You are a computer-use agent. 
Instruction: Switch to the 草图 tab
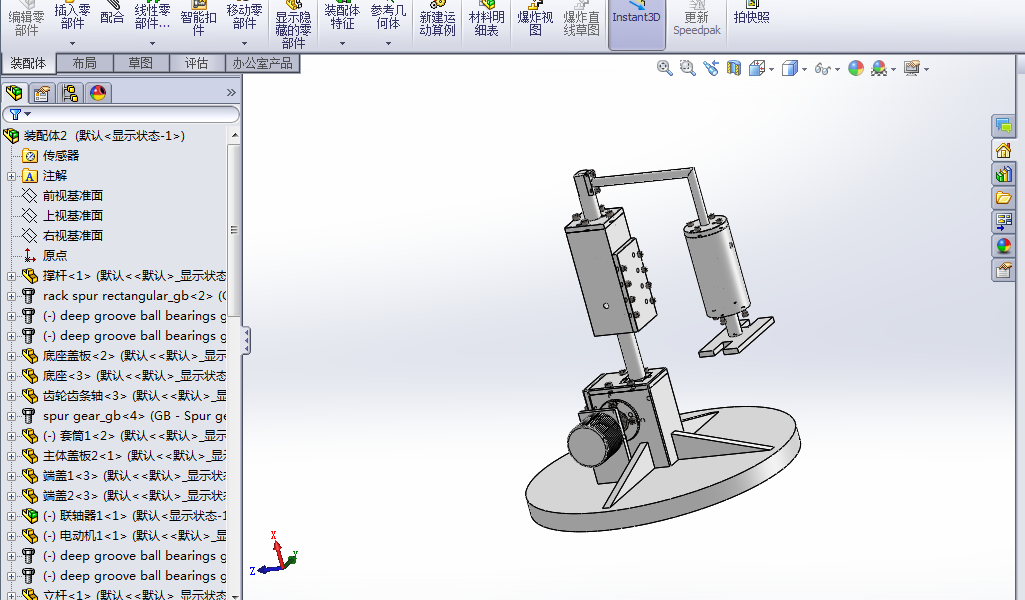141,63
